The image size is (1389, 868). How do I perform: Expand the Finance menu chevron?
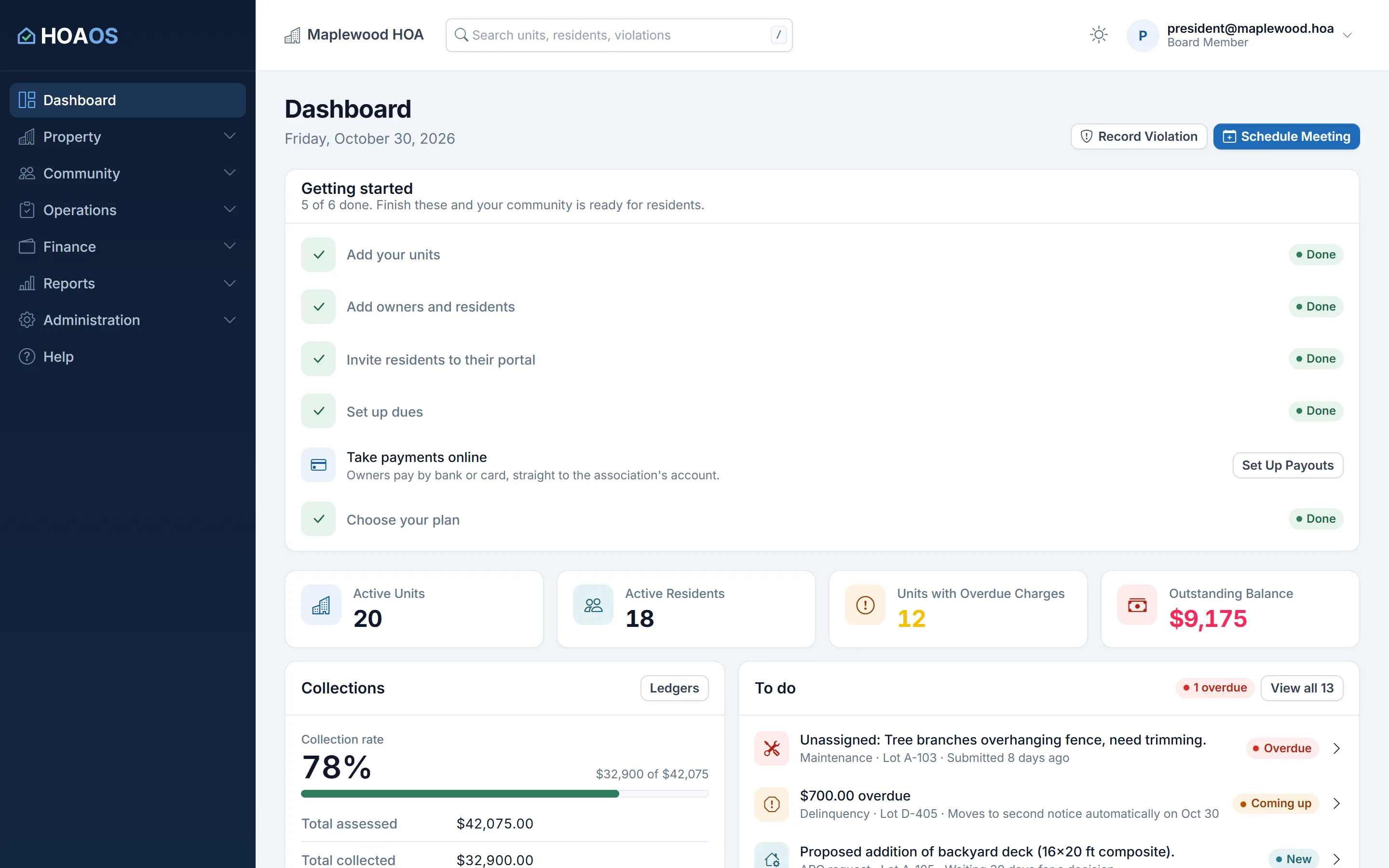pos(230,246)
